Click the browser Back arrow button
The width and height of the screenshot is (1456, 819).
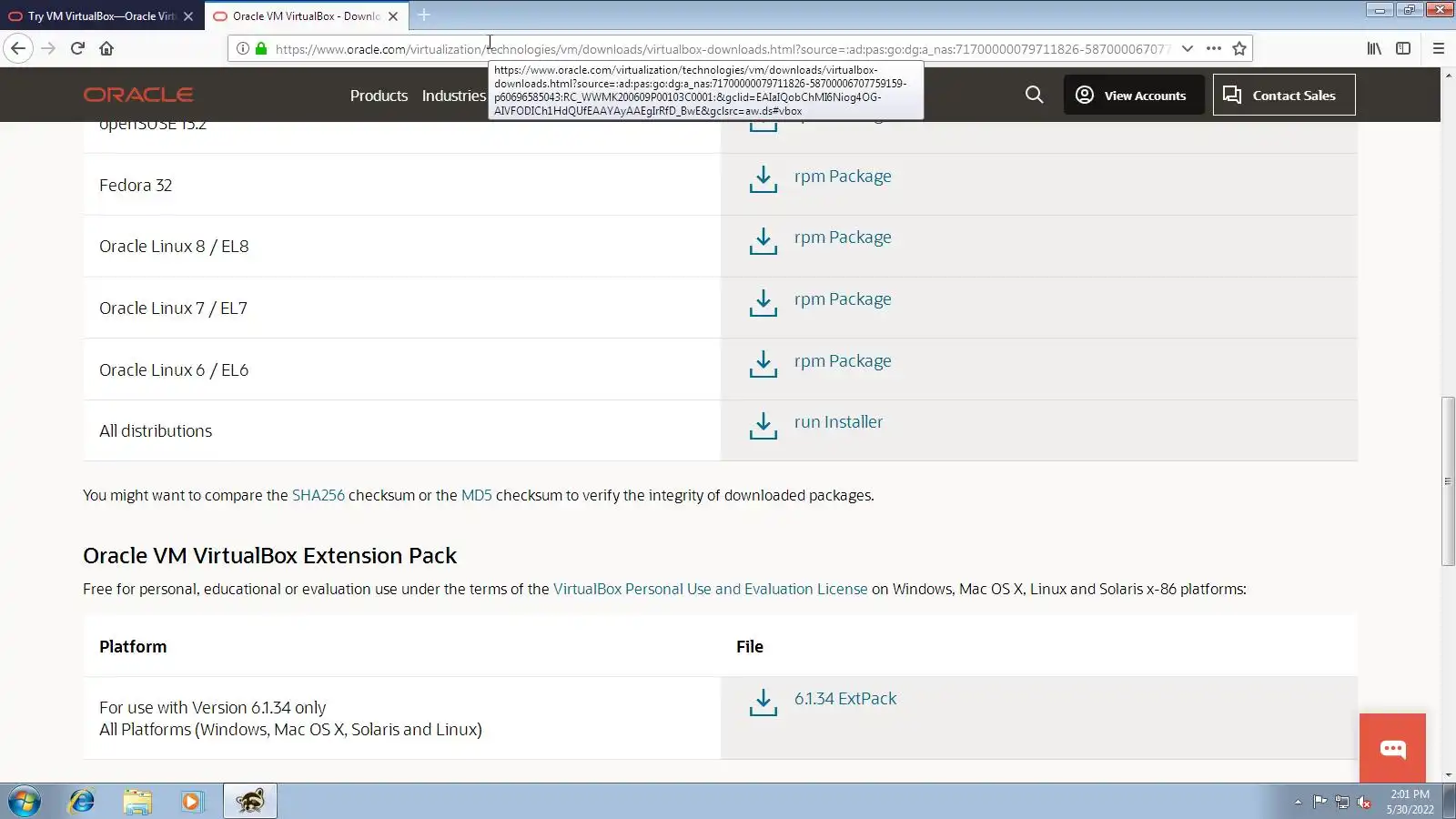(x=18, y=48)
